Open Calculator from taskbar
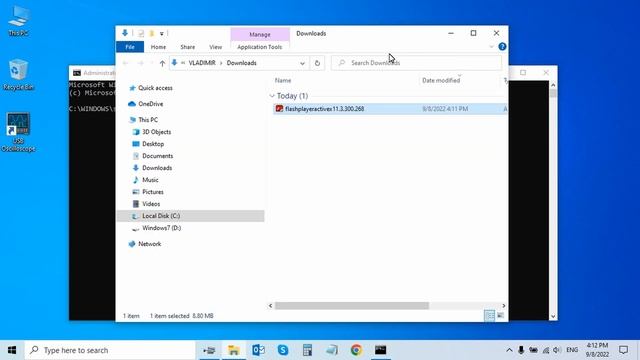The width and height of the screenshot is (640, 360). 307,350
